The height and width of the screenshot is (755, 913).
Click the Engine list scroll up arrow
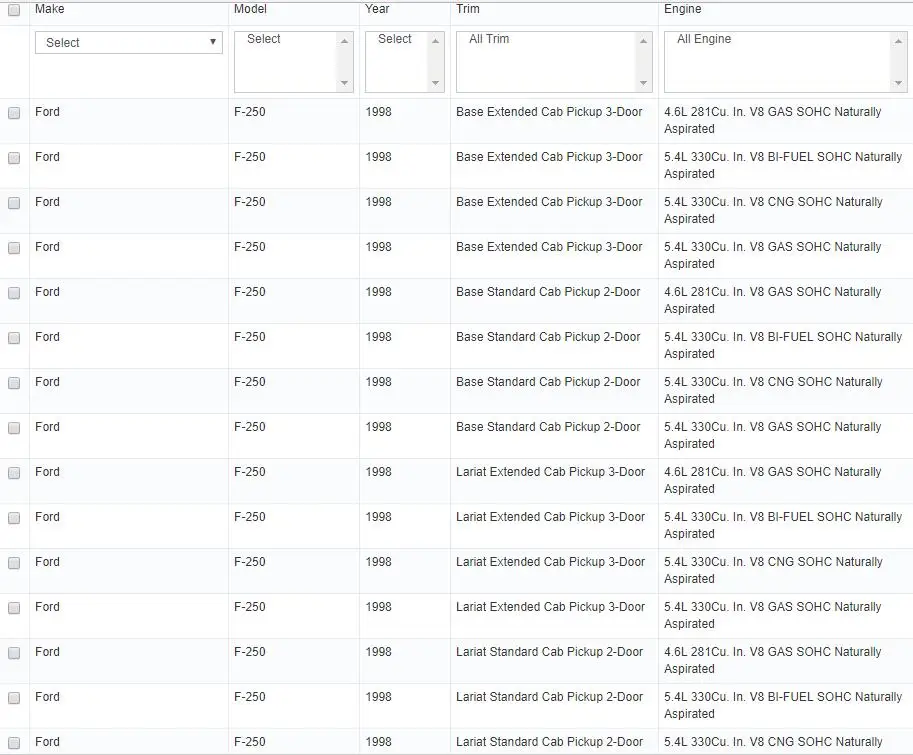click(898, 41)
